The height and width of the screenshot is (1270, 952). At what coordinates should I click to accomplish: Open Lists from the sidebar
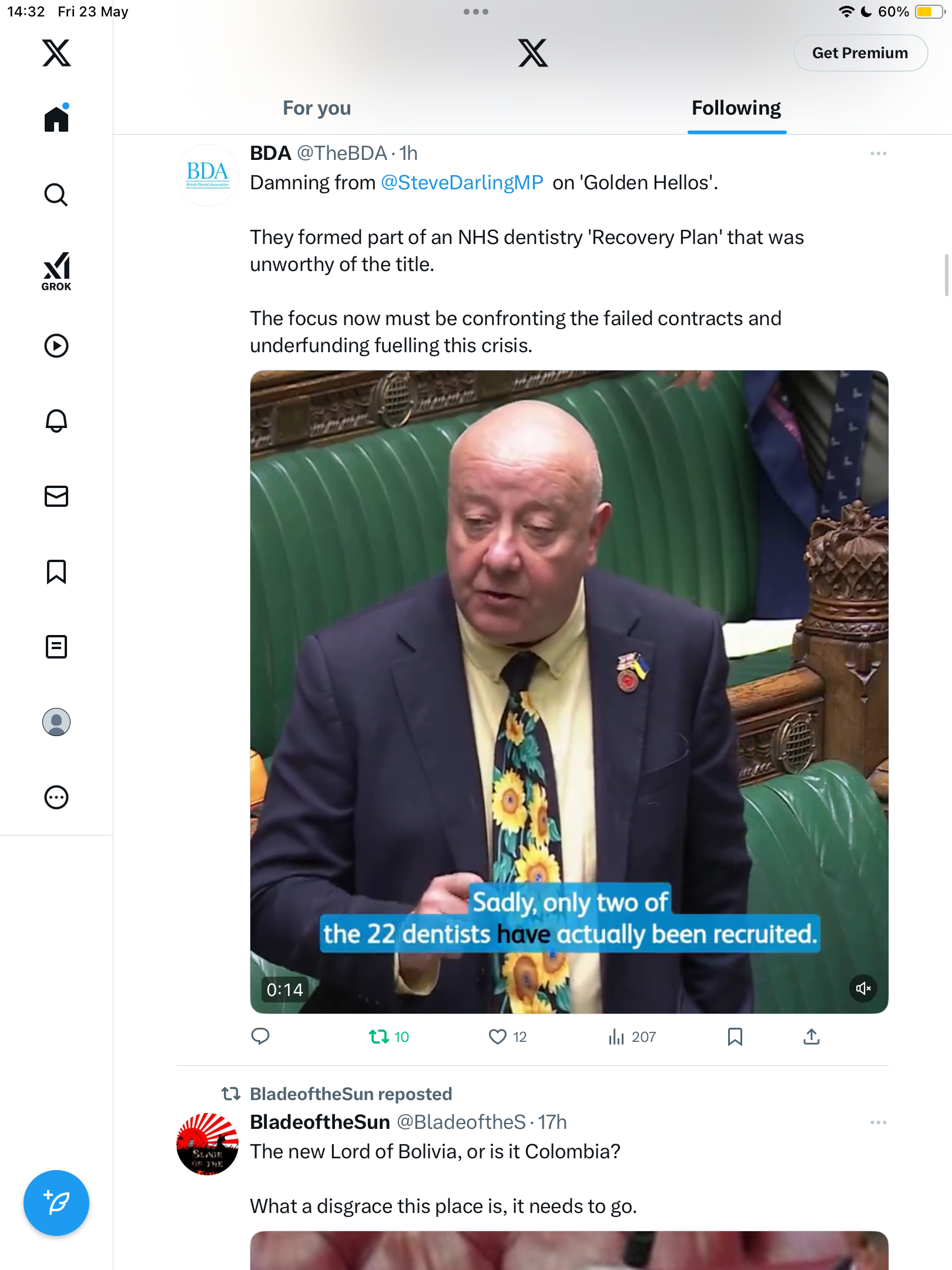point(56,647)
